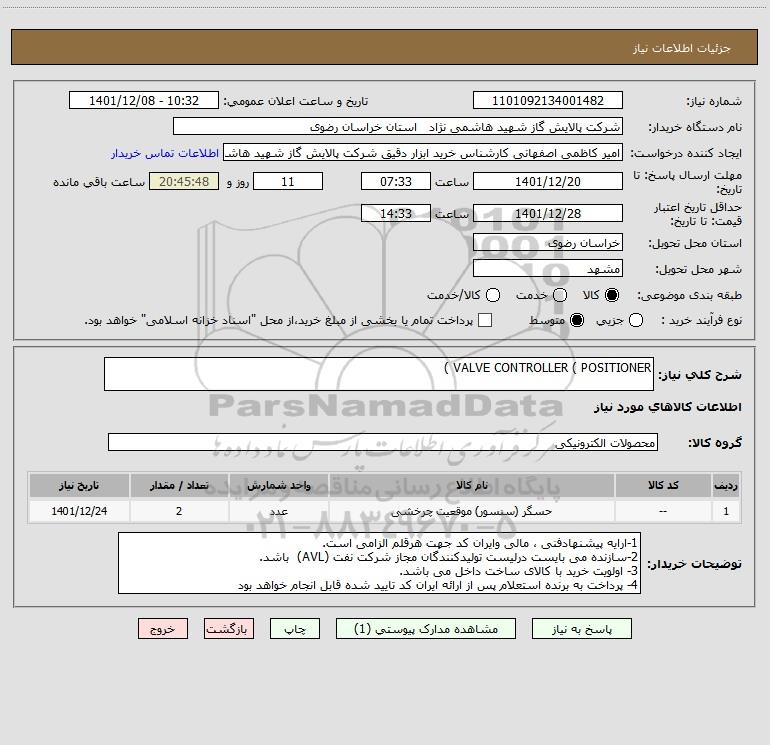770x745 pixels.
Task: Click the need date cell 1401/12/24
Action: (x=79, y=511)
